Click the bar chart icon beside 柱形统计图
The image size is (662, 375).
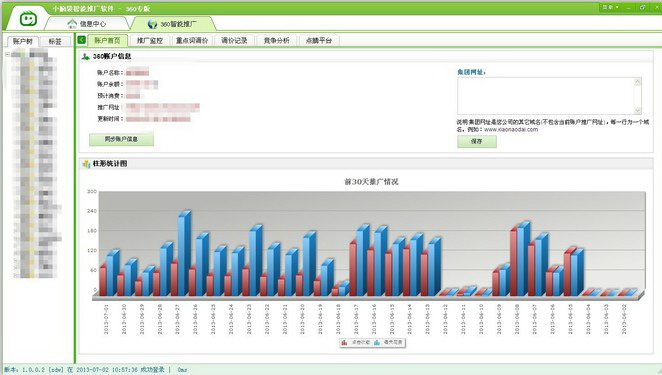coord(87,164)
